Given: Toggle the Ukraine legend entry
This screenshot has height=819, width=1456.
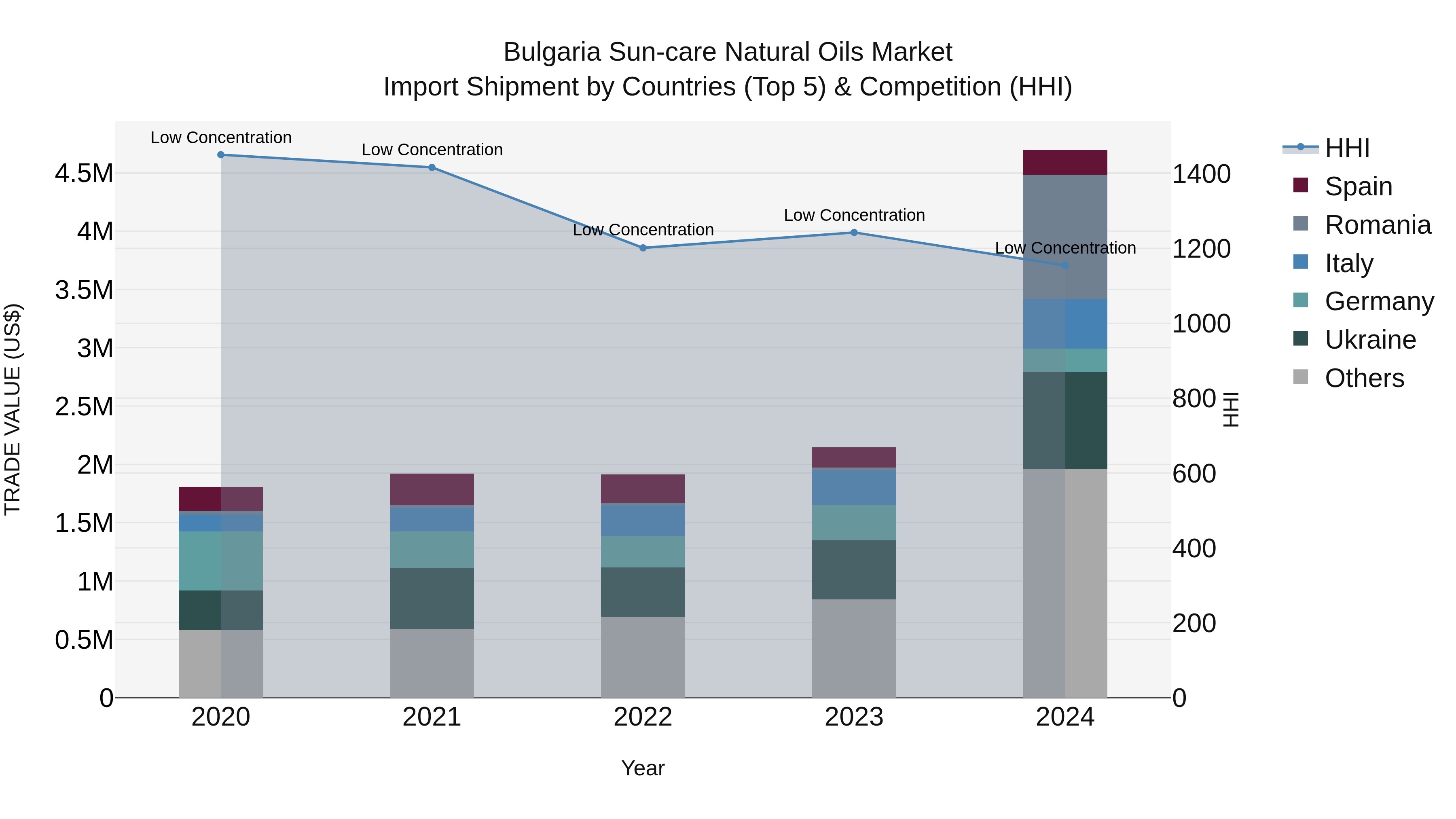Looking at the screenshot, I should 1354,339.
